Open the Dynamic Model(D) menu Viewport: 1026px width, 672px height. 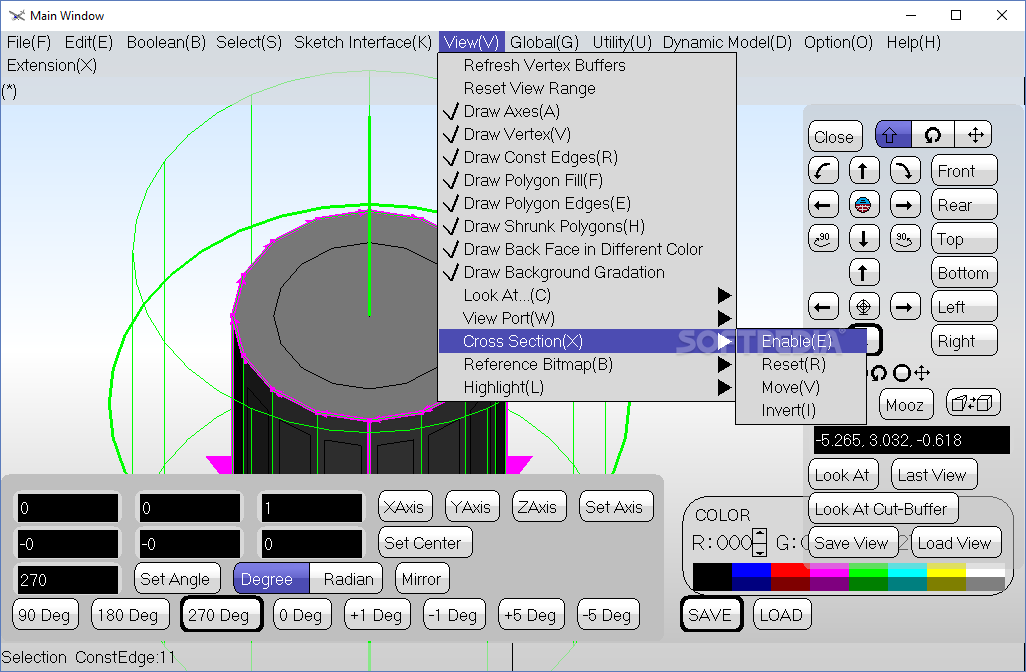tap(727, 43)
